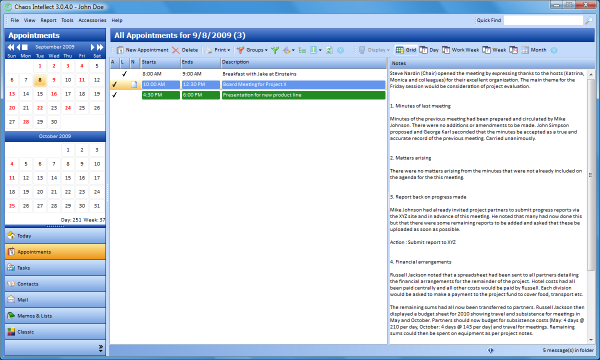This screenshot has height=360, width=600.
Task: Click the Notes scrollbar down arrow
Action: tap(591, 340)
